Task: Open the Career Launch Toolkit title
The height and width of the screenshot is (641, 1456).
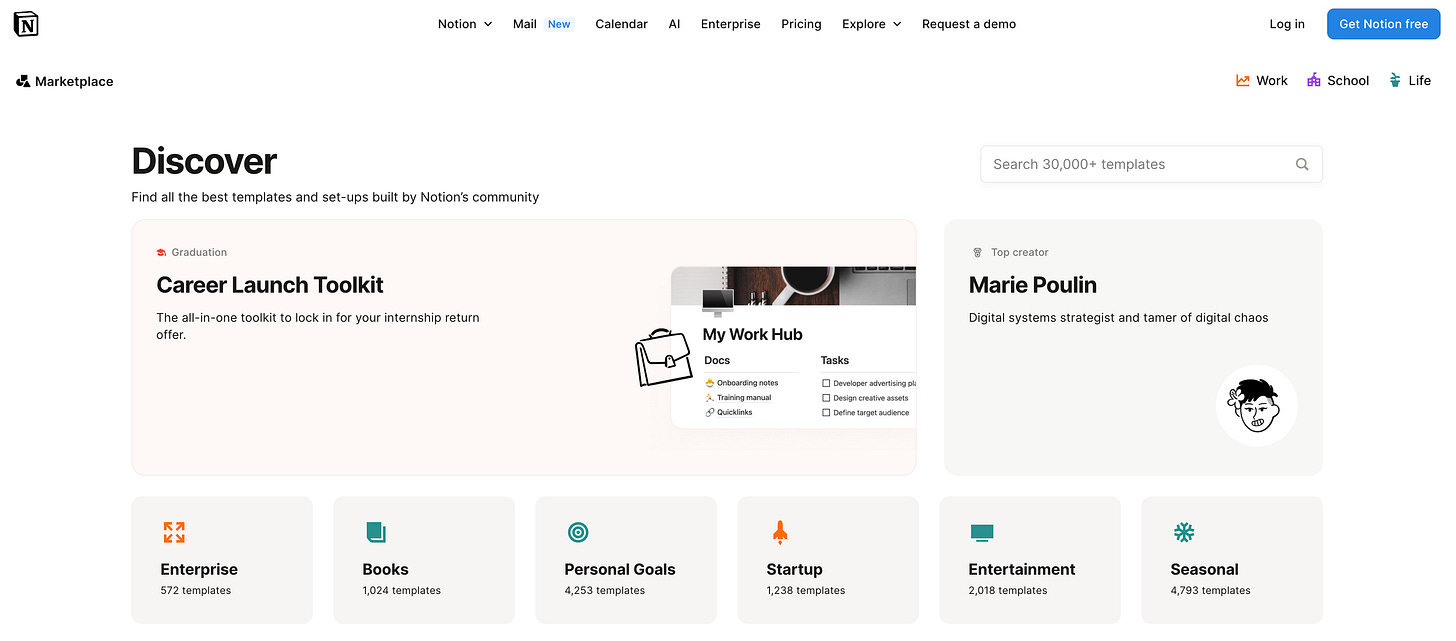Action: coord(270,285)
